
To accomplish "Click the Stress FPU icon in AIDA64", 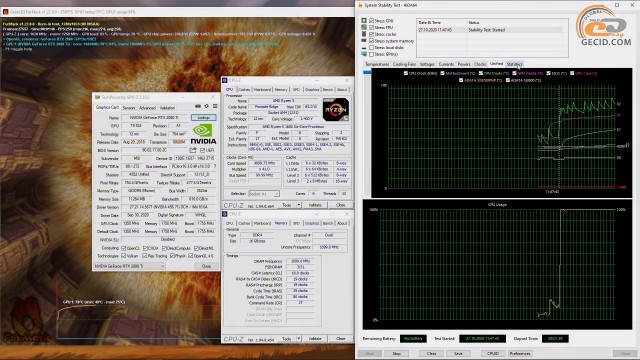I will (x=364, y=27).
